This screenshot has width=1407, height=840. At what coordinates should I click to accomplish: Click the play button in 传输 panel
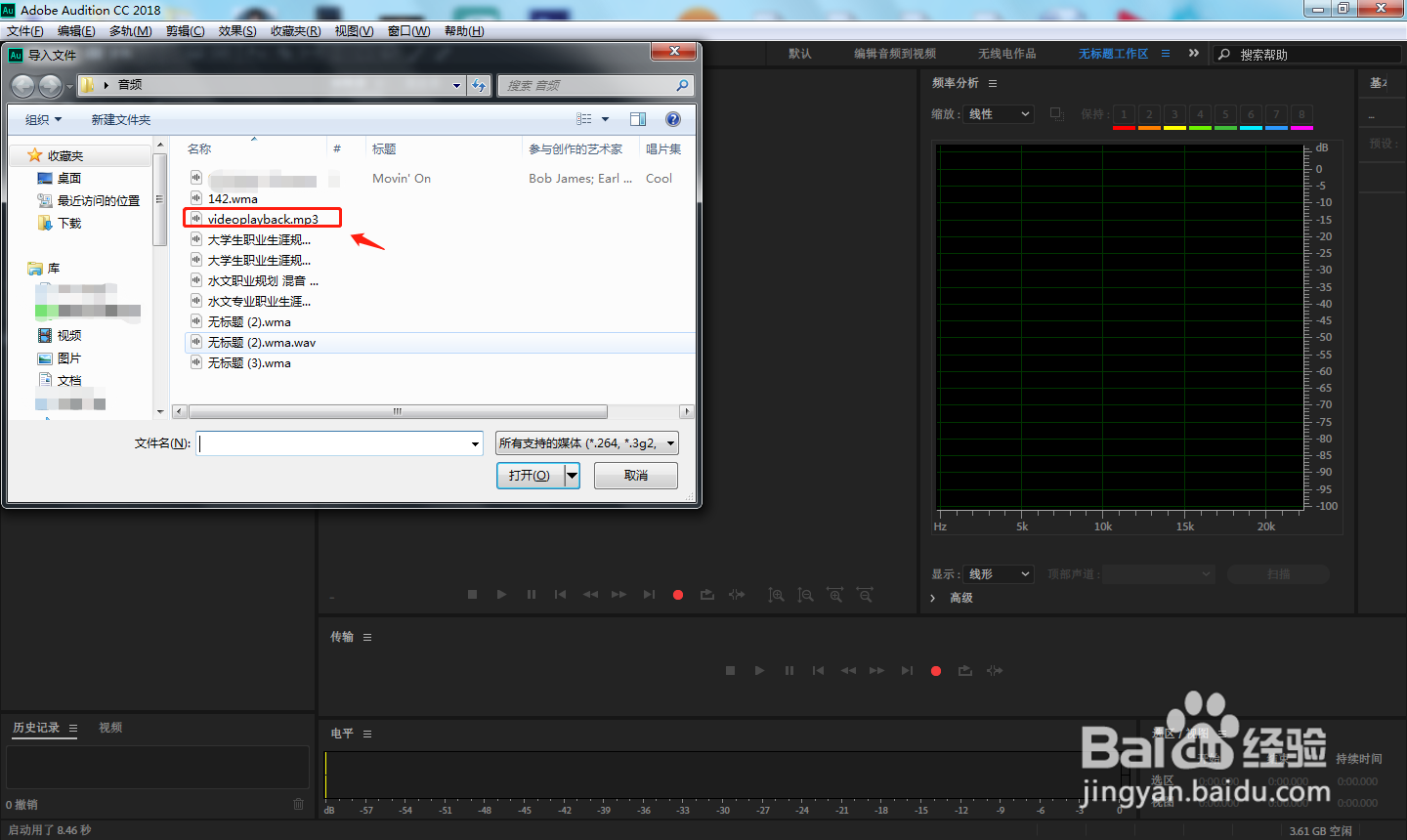759,671
